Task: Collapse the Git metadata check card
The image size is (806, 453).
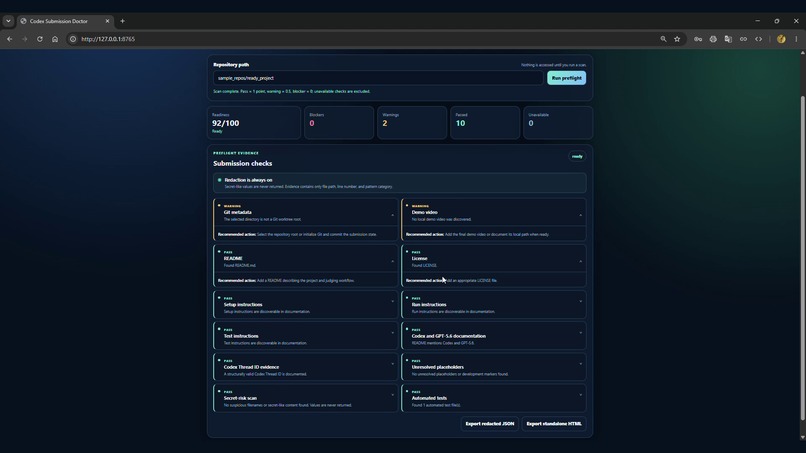Action: coord(393,215)
